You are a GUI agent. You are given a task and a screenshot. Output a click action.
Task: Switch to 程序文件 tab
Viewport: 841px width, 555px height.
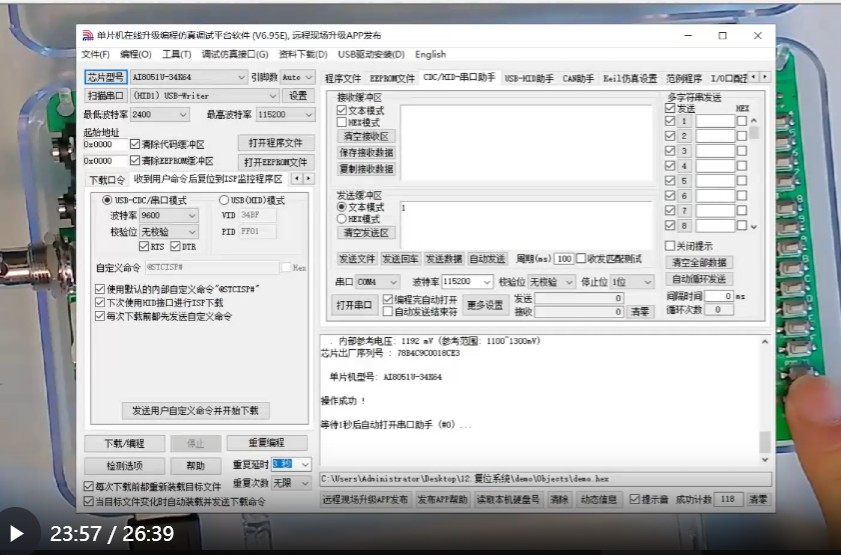click(343, 79)
